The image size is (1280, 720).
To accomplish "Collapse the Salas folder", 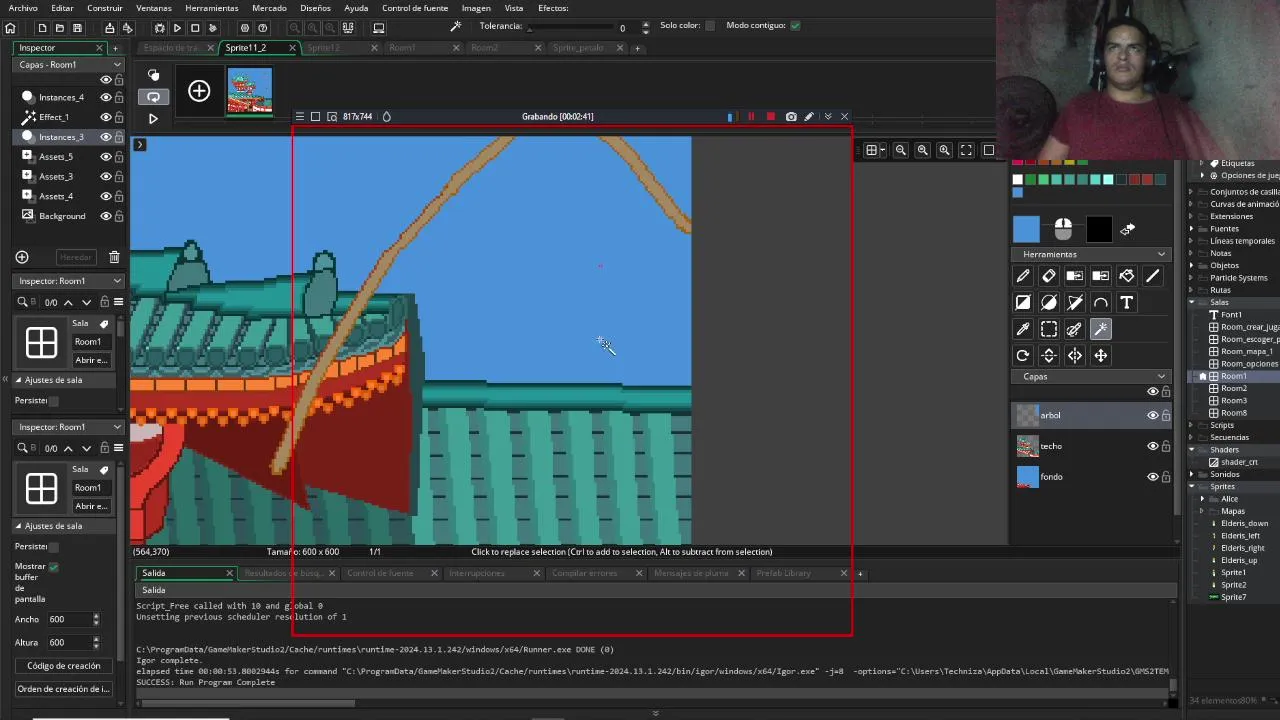I will pyautogui.click(x=1193, y=302).
